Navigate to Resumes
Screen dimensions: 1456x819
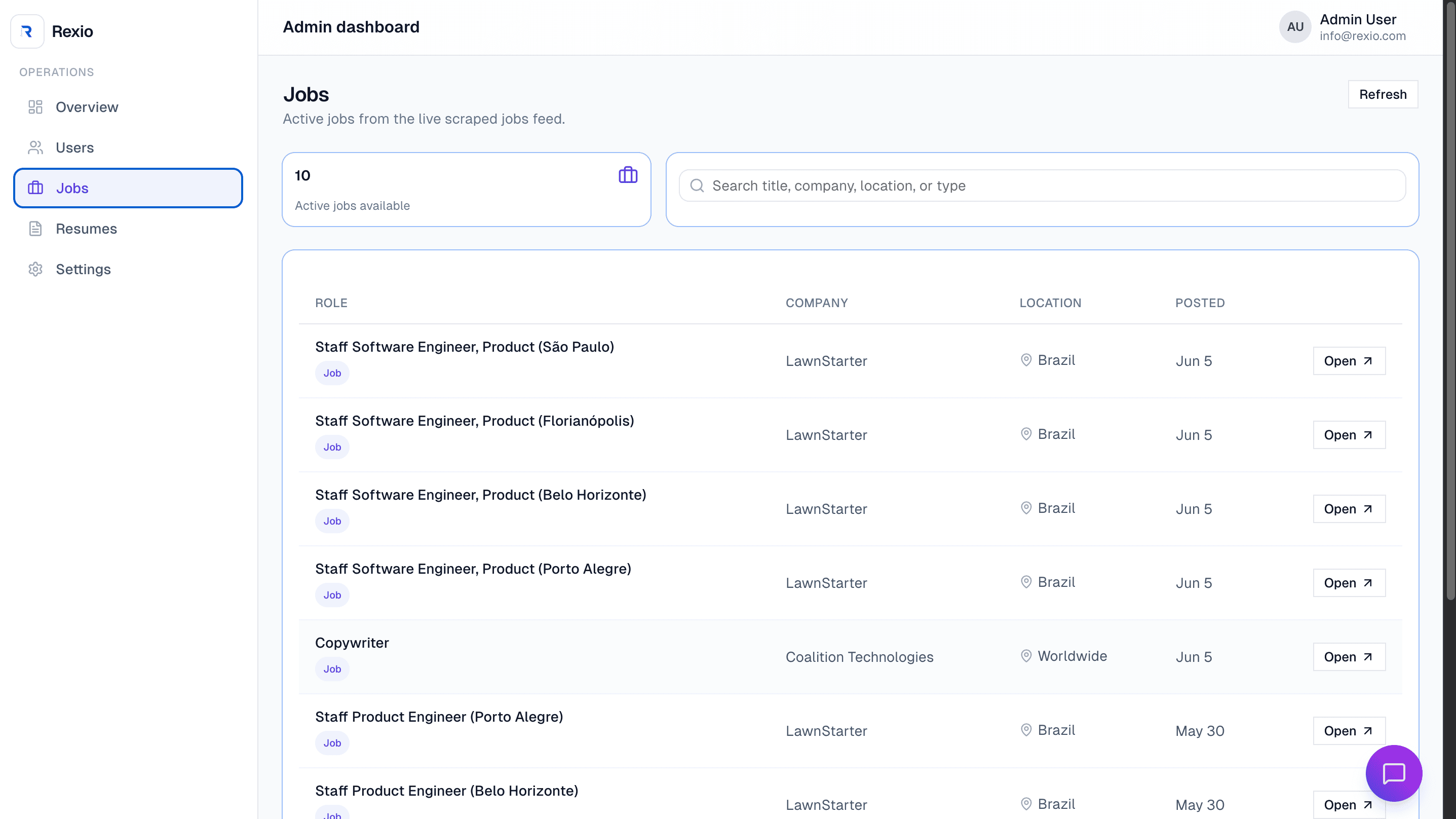coord(128,229)
